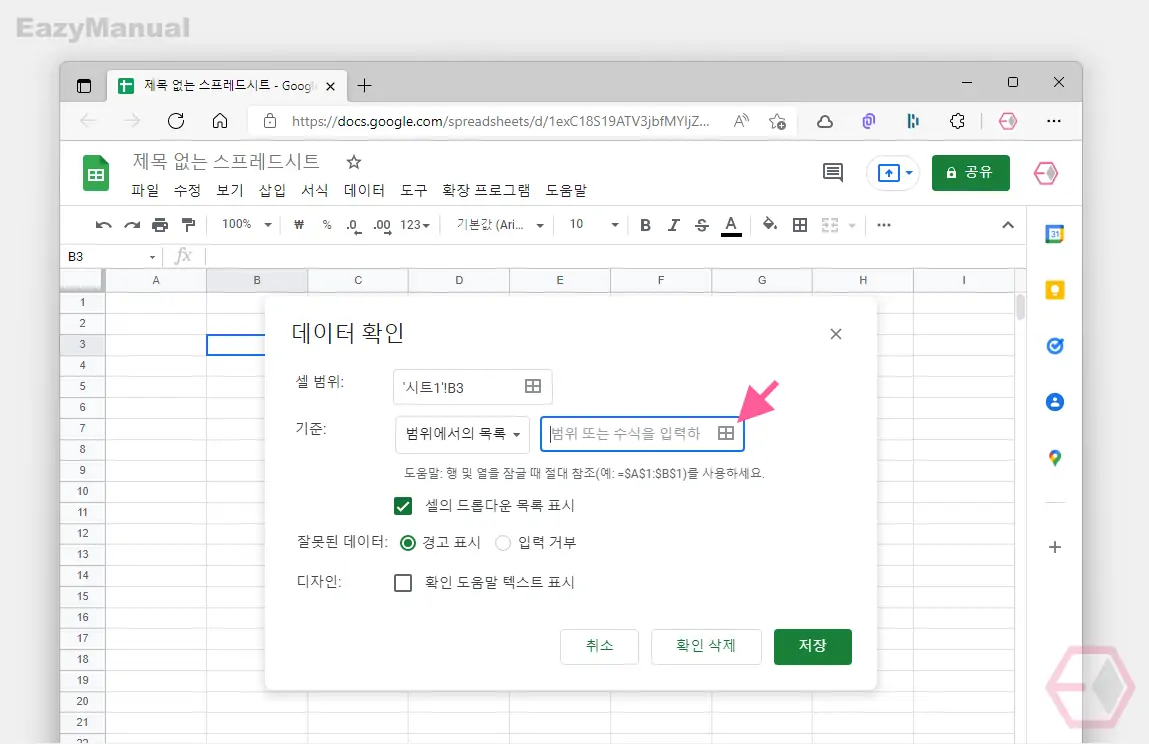1149x744 pixels.
Task: Print the spreadsheet via printer icon
Action: point(160,225)
